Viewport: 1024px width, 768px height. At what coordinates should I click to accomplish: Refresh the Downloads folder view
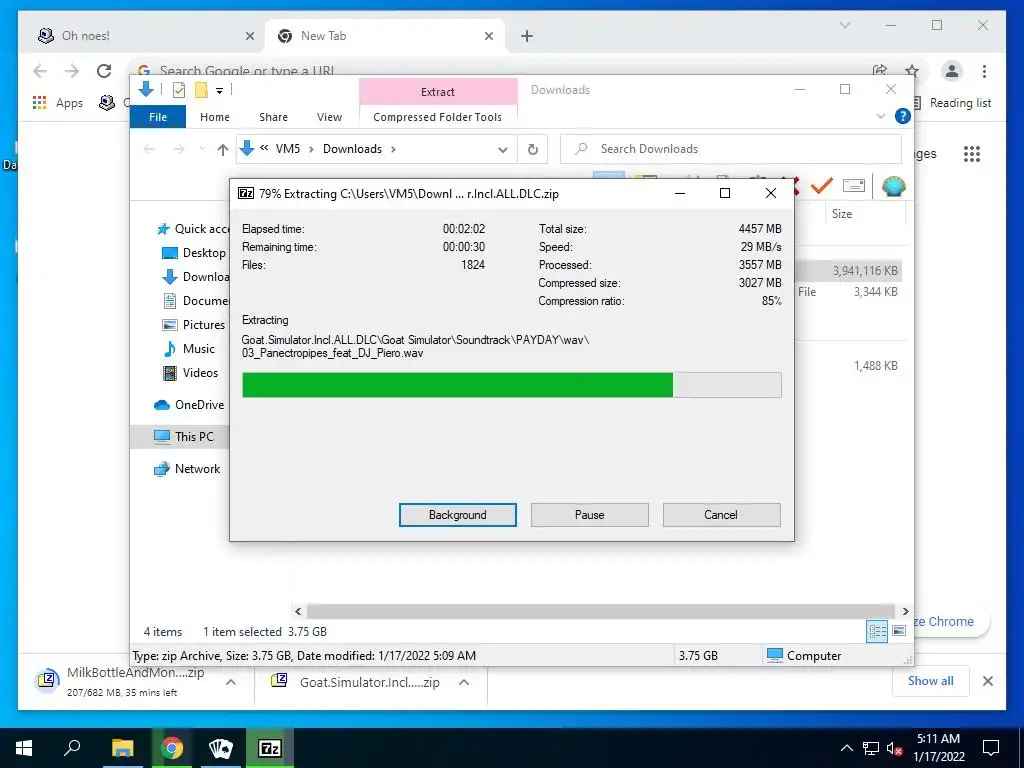click(533, 150)
